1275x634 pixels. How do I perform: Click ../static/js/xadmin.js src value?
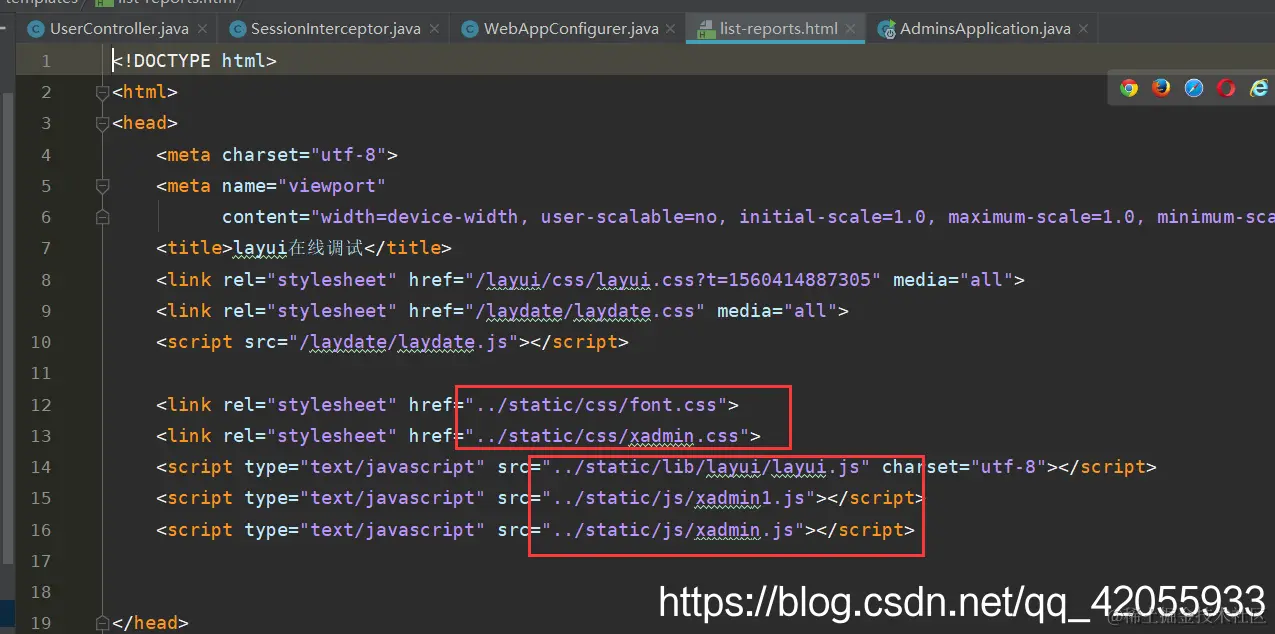(673, 529)
